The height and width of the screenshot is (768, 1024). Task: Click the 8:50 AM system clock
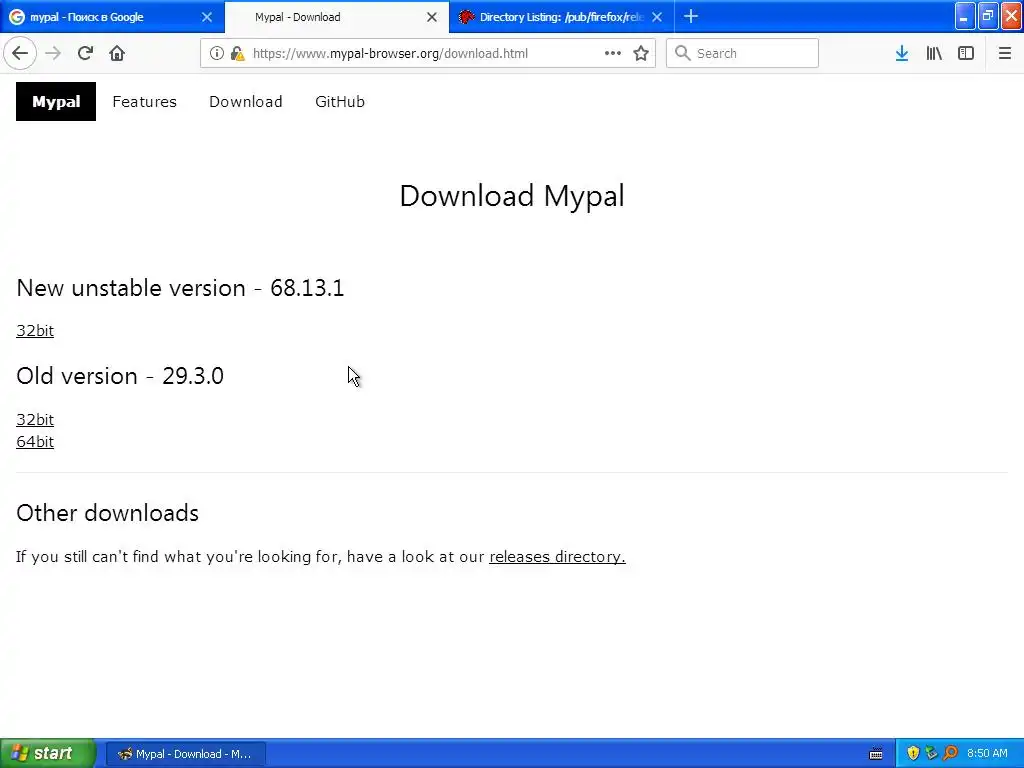(987, 754)
